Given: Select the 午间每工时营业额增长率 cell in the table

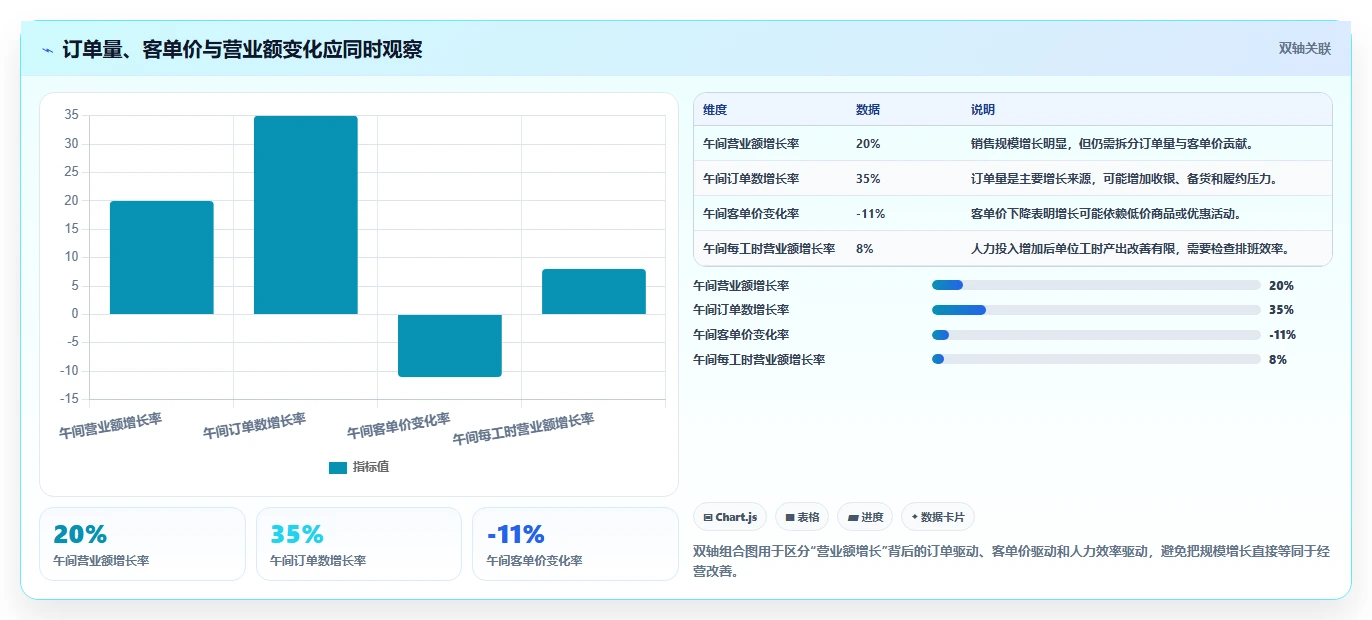Looking at the screenshot, I should tap(769, 249).
